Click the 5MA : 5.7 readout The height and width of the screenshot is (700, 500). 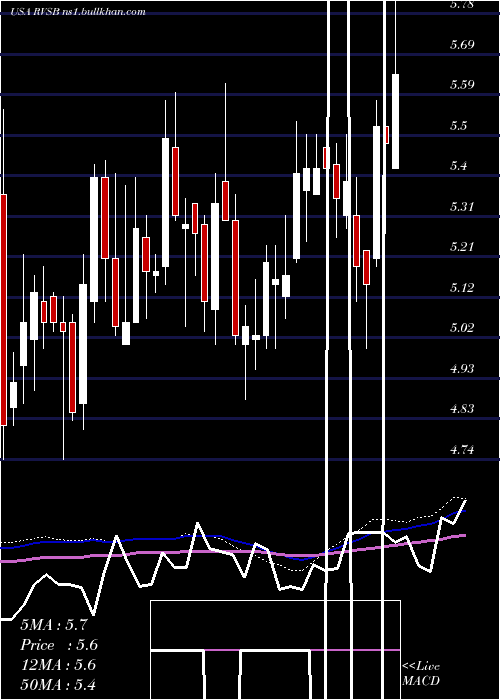(x=54, y=625)
